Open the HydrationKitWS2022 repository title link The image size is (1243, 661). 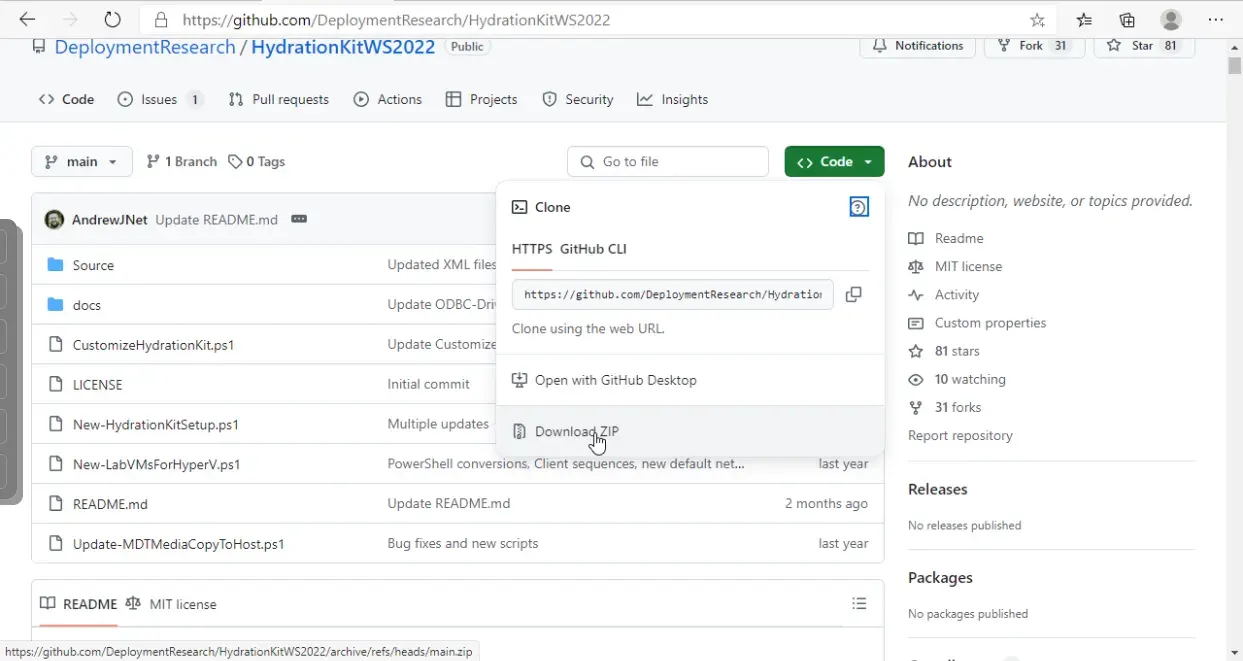[x=343, y=47]
